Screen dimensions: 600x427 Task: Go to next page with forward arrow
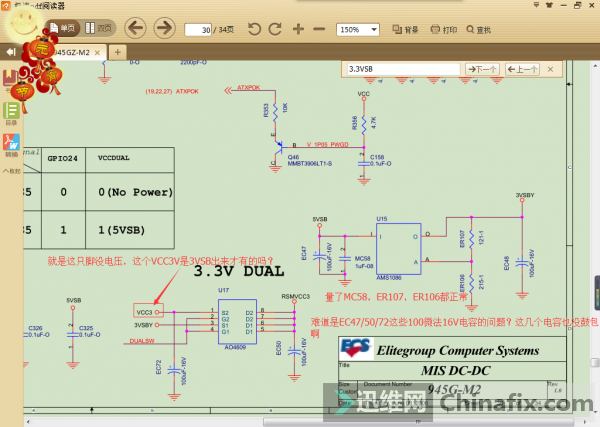[165, 28]
